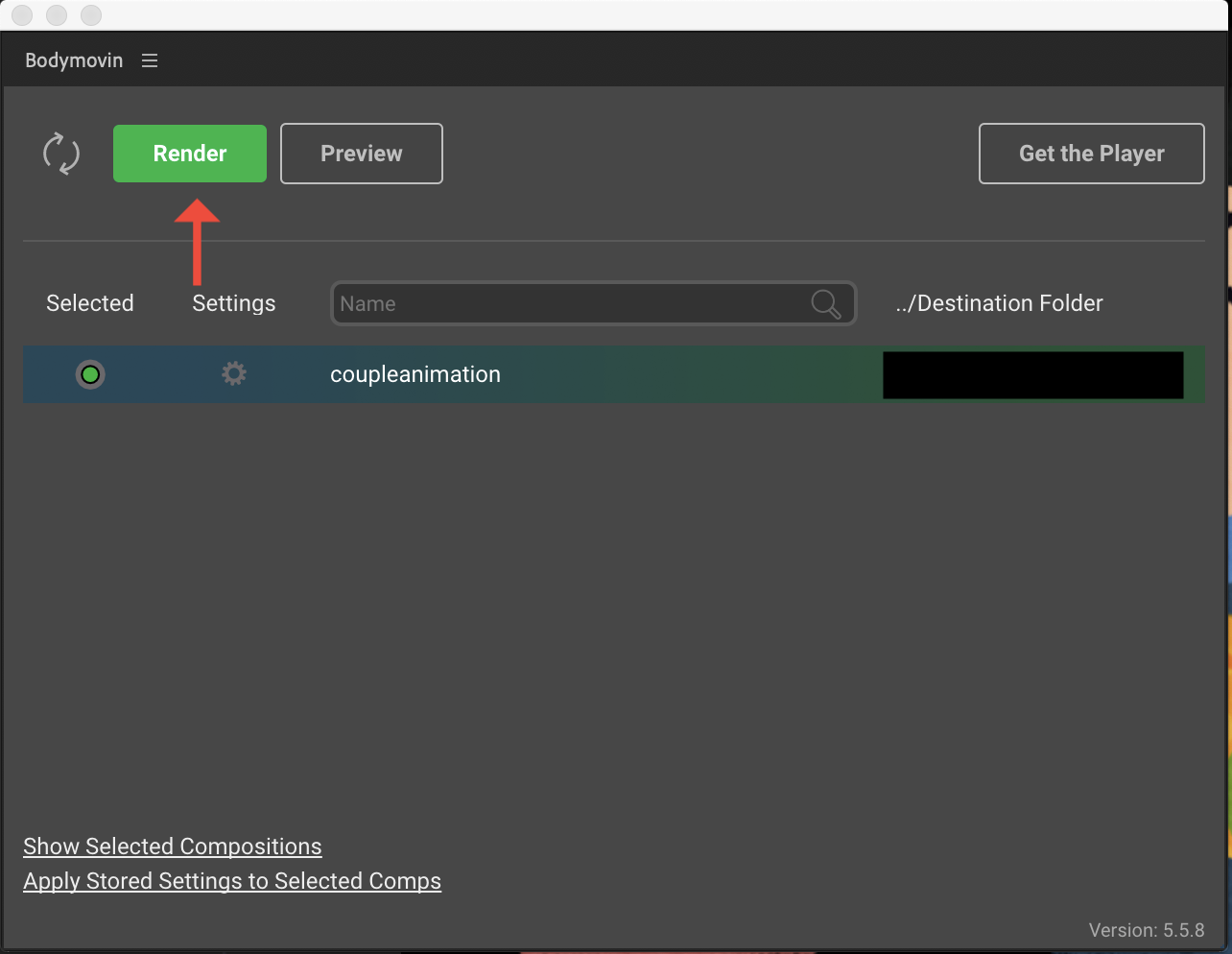
Task: Set destination folder for coupleanimation
Action: click(x=1033, y=374)
